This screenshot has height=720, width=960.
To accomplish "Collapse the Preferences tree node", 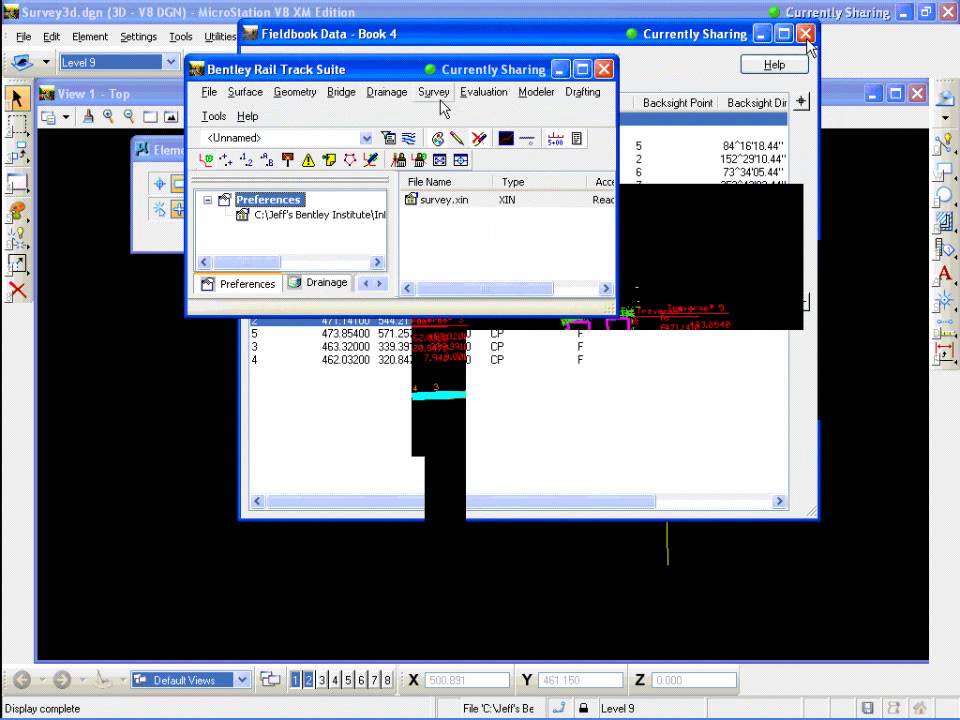I will 208,200.
